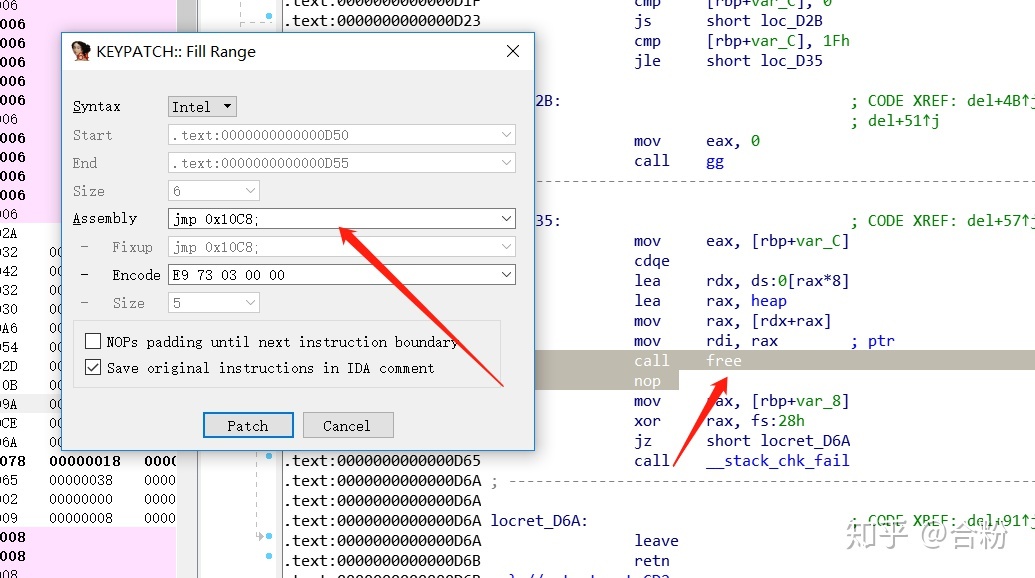1035x578 pixels.
Task: Open the Syntax dropdown showing Intel
Action: click(200, 106)
